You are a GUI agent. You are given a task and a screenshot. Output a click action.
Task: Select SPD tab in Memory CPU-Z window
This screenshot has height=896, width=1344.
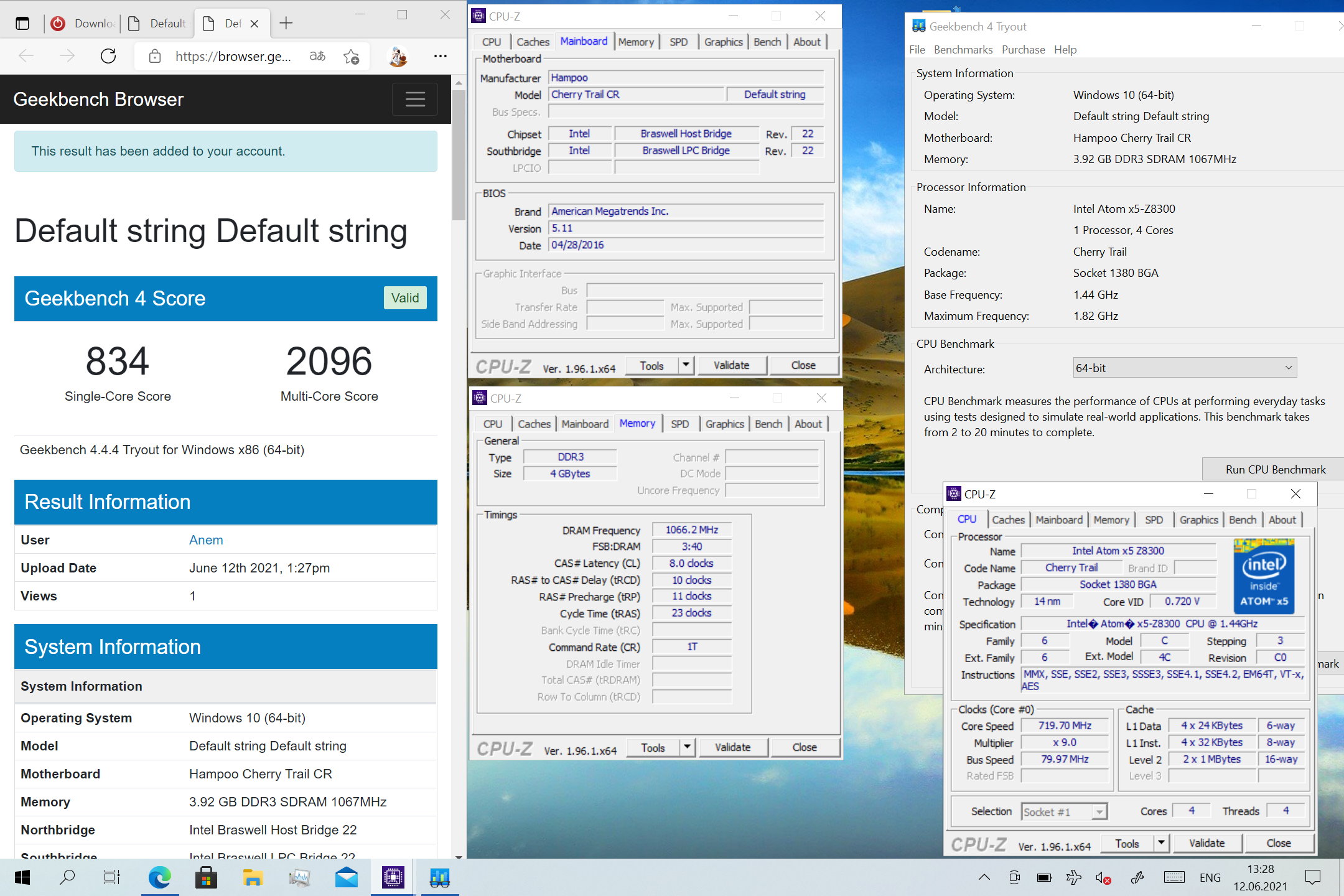[x=679, y=424]
